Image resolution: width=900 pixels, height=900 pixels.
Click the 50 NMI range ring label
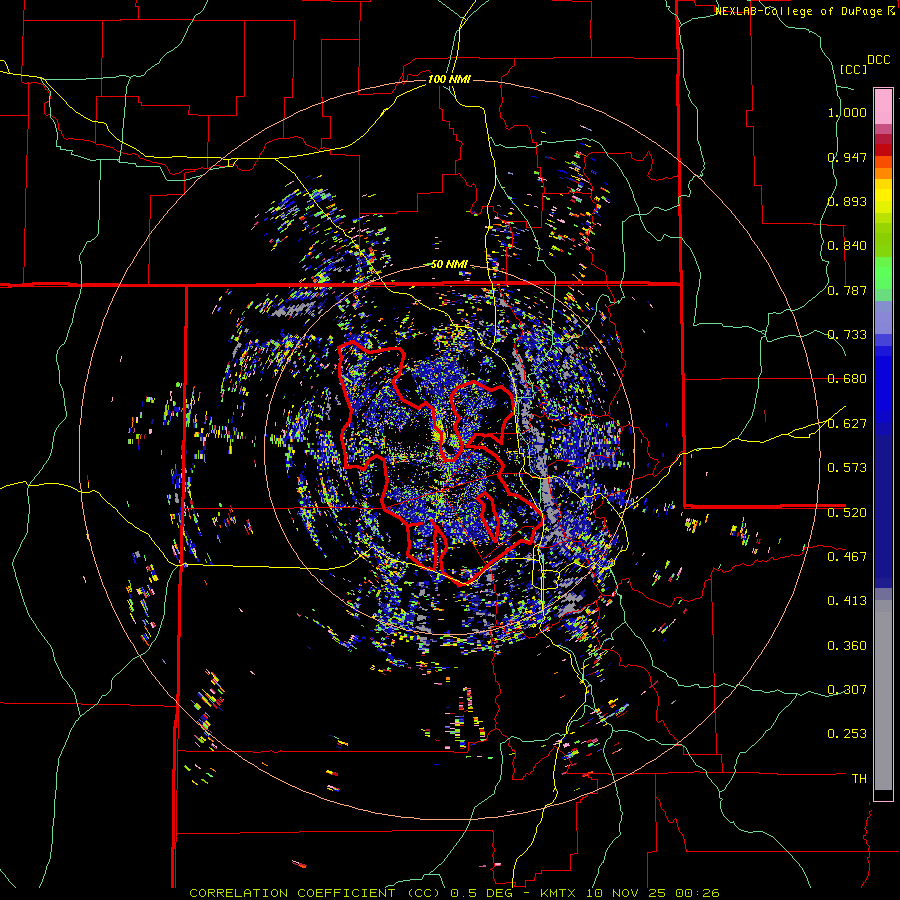[449, 265]
